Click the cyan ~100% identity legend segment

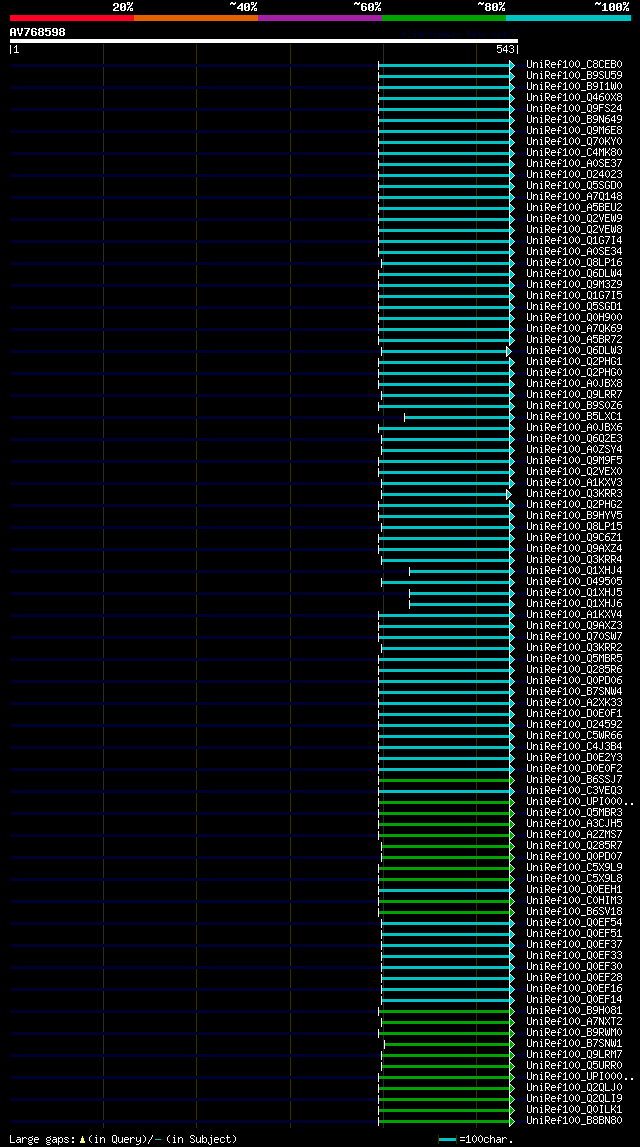[x=568, y=18]
